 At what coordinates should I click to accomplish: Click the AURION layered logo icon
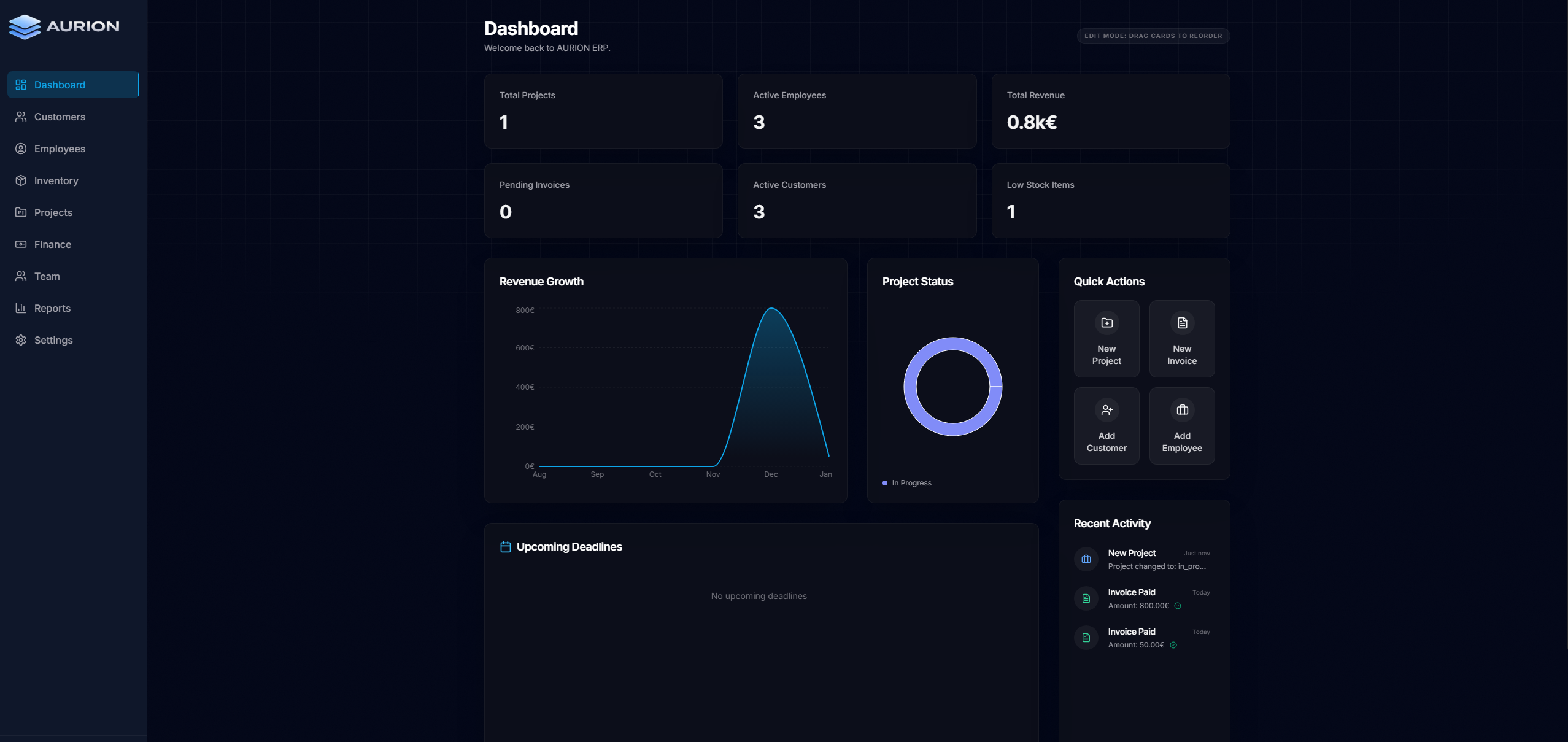point(25,27)
